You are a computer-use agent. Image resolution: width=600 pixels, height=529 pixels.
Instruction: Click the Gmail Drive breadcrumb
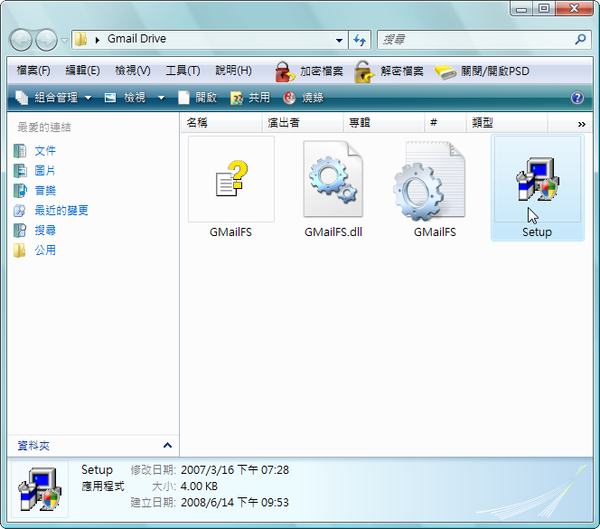pos(137,39)
